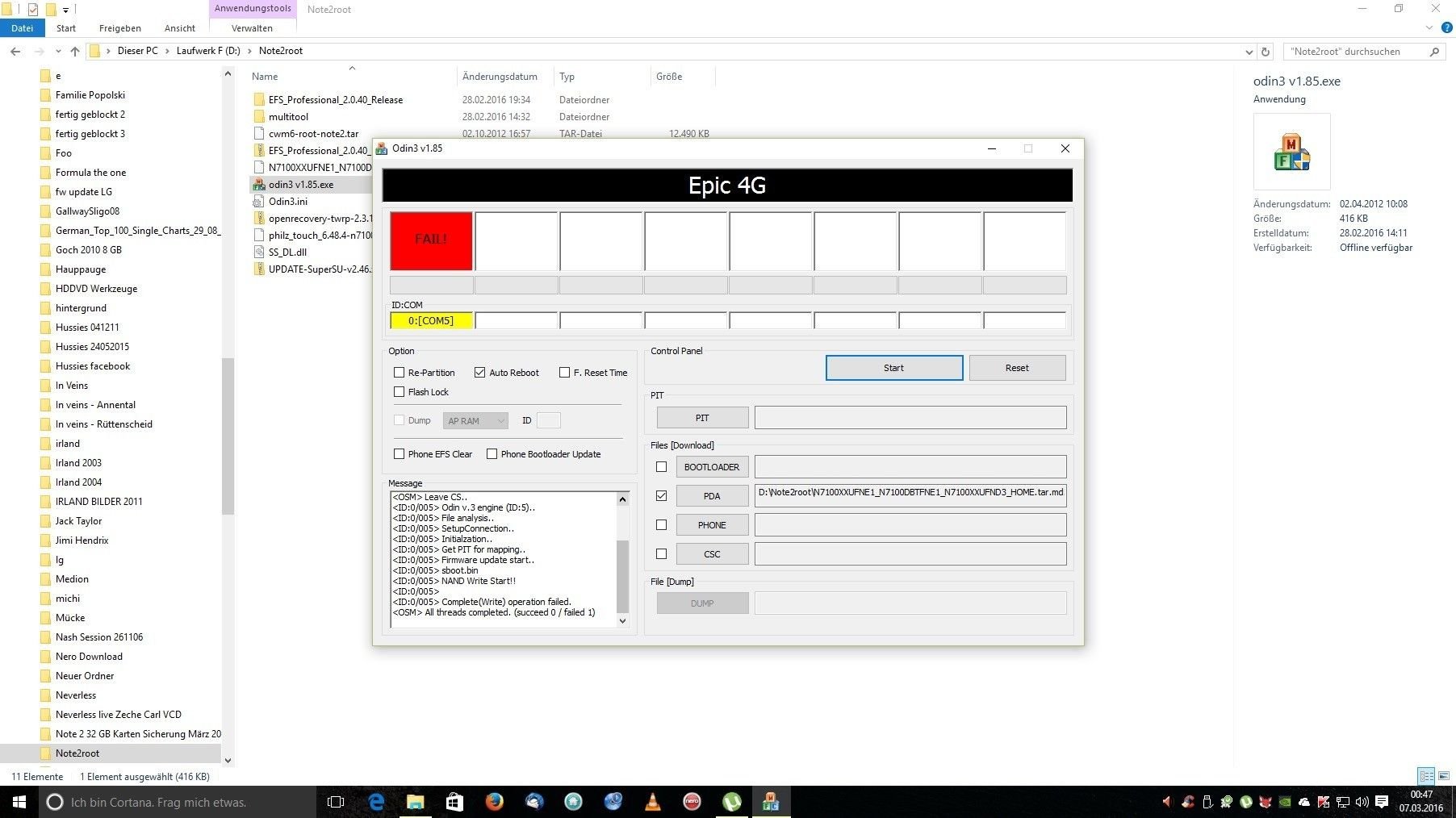1456x818 pixels.
Task: Click the PHONE file button
Action: coord(712,525)
